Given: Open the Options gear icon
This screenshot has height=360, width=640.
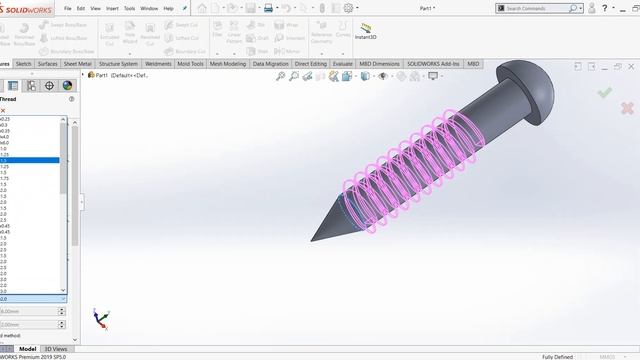Looking at the screenshot, I should coord(348,8).
